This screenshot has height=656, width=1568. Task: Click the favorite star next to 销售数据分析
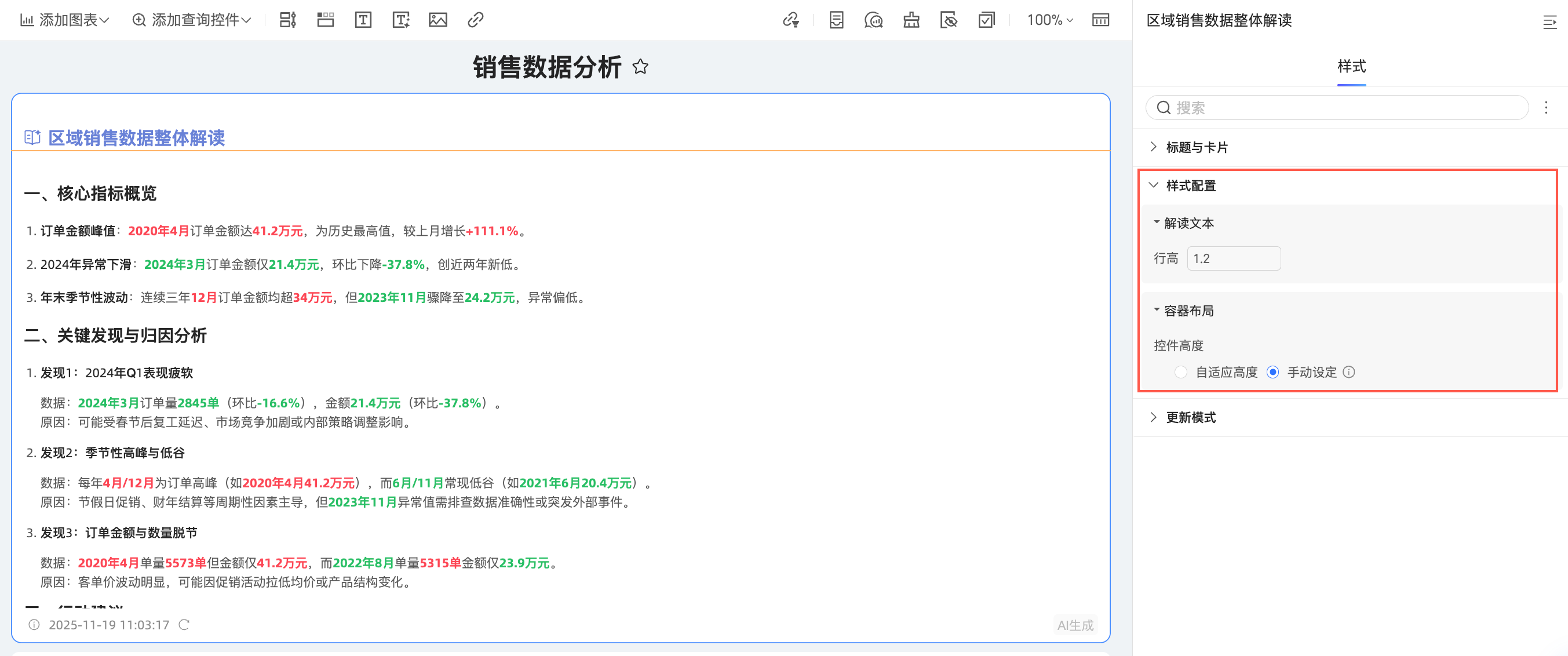click(640, 66)
